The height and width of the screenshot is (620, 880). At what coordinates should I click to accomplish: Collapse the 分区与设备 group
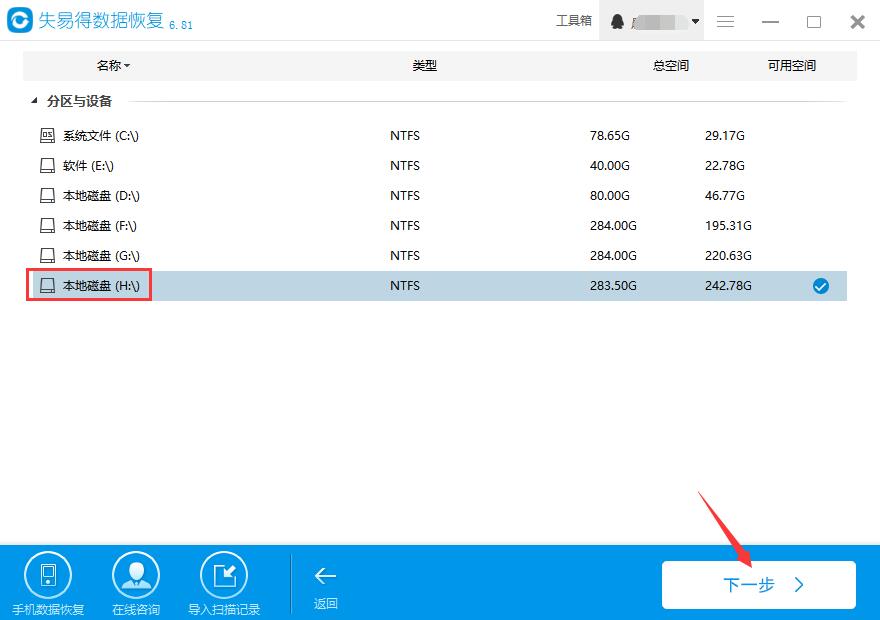(x=34, y=101)
